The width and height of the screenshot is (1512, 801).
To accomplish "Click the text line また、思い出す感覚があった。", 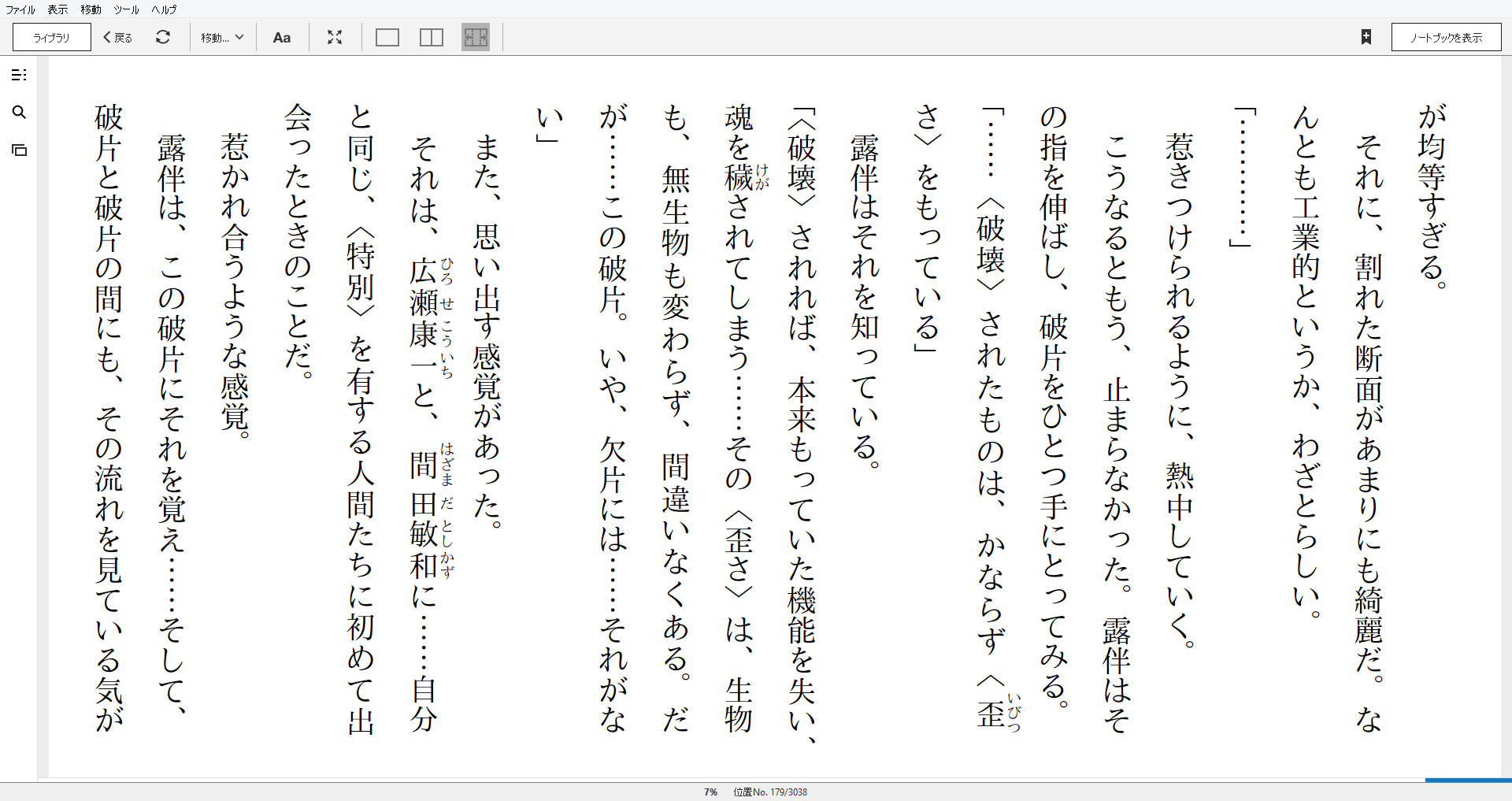I will click(x=487, y=330).
